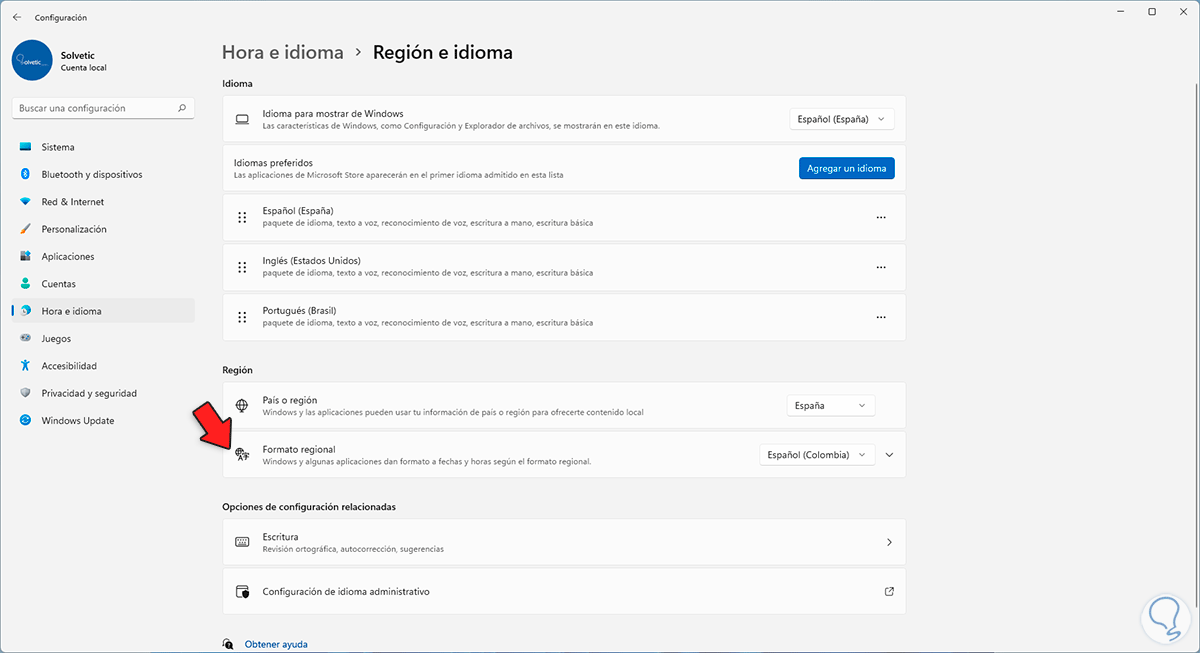Grab the drag handle of Español (España)
This screenshot has height=653, width=1200.
(x=242, y=217)
